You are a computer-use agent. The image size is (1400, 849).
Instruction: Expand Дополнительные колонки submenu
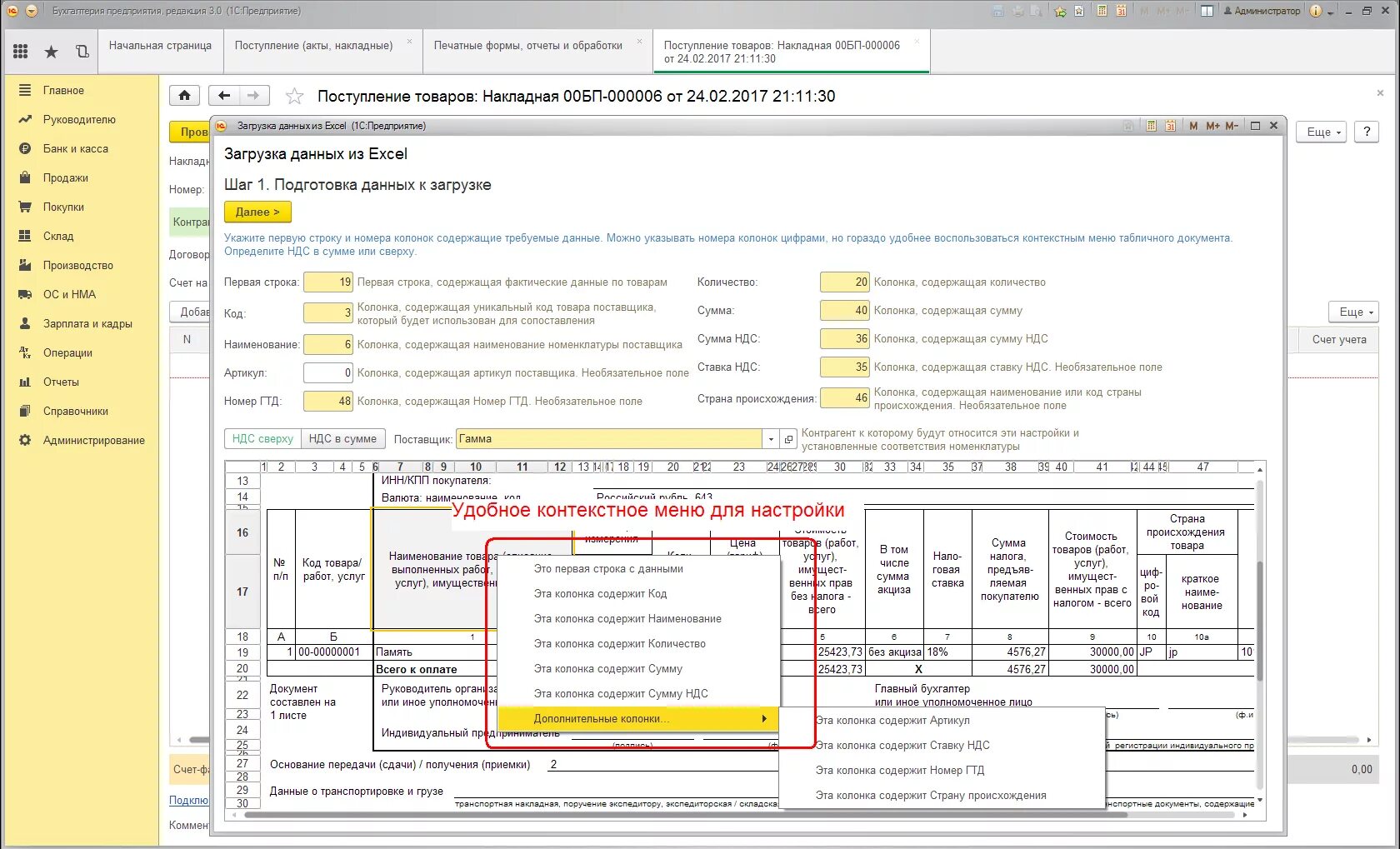point(637,718)
